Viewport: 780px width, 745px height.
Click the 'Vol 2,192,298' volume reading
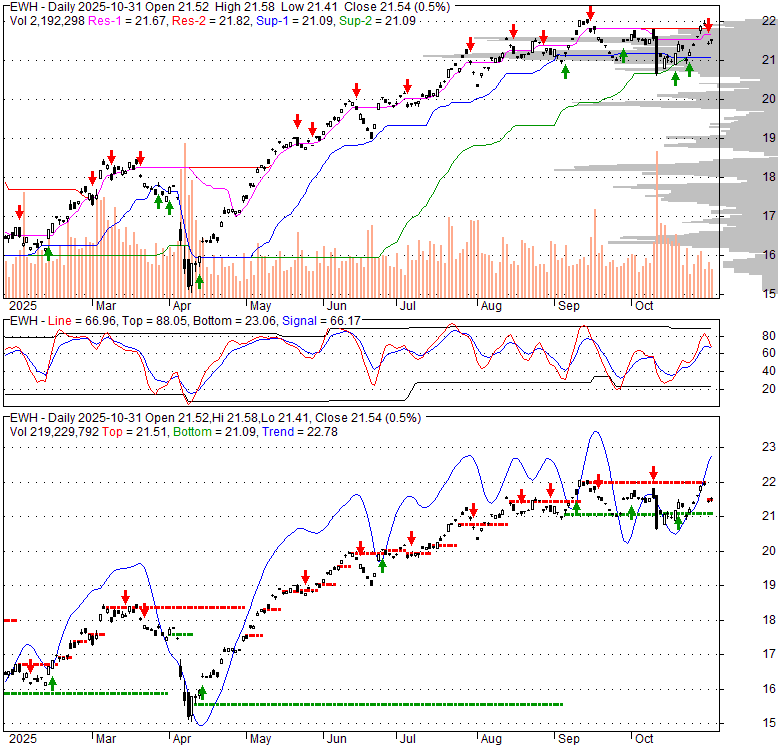47,21
